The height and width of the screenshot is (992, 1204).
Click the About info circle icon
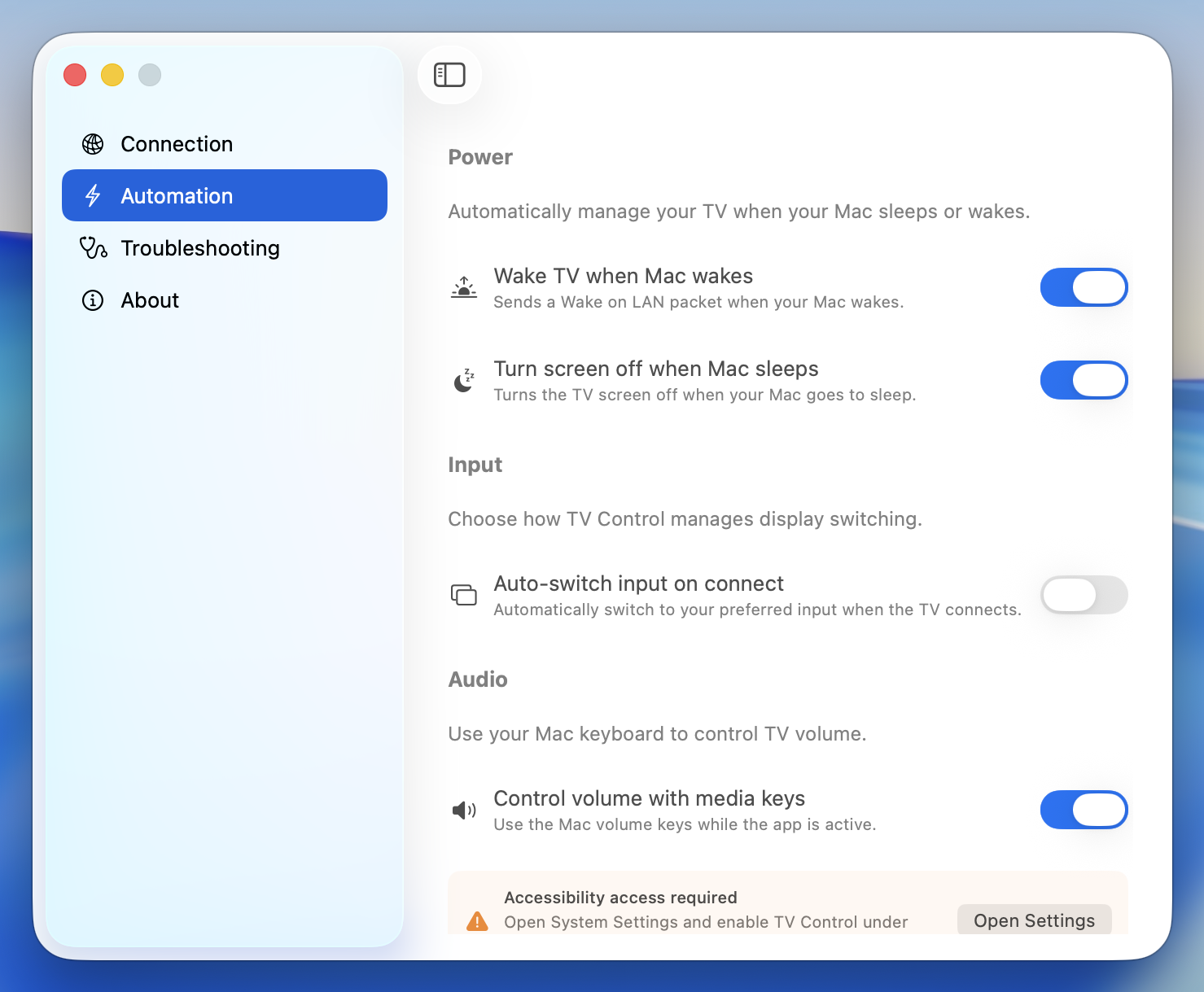click(93, 300)
